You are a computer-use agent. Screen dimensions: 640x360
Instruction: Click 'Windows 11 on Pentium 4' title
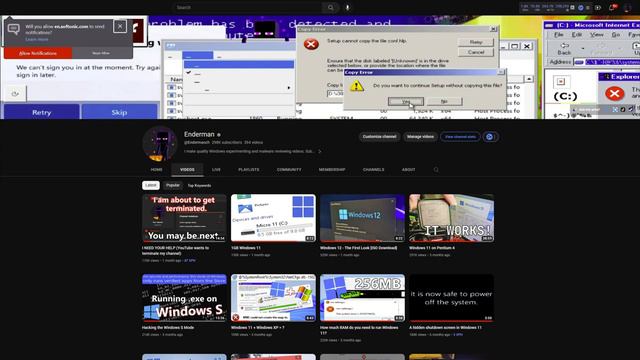(432, 248)
